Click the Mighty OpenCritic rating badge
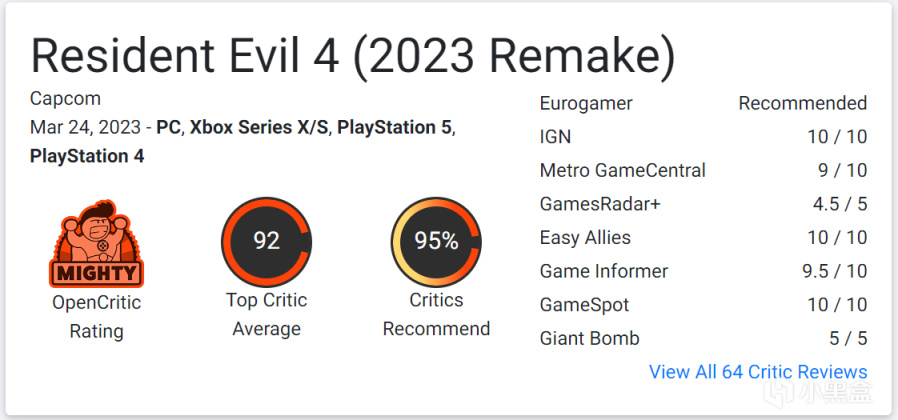 pos(96,244)
